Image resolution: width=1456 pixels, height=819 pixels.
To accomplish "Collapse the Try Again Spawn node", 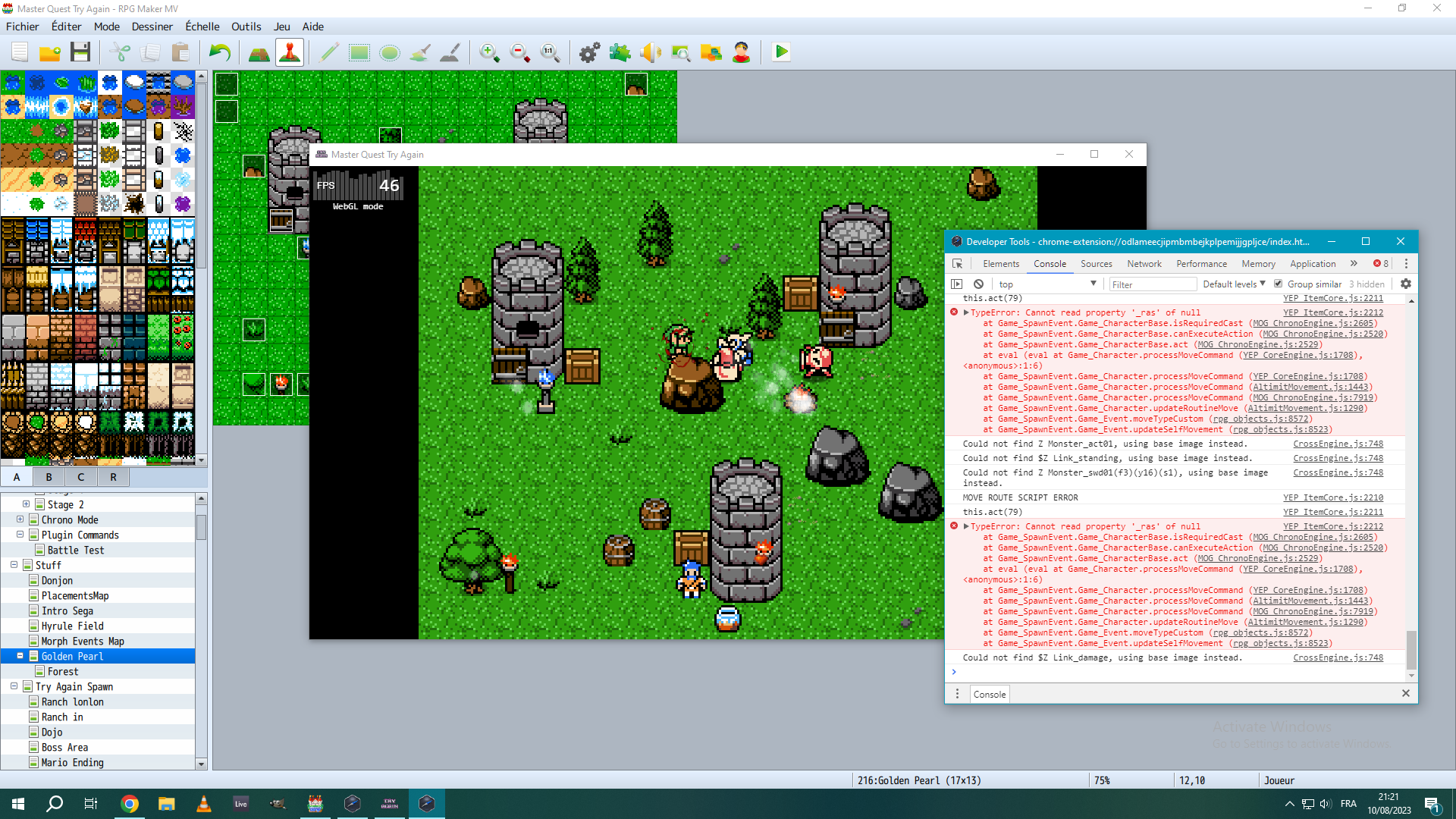I will coord(14,686).
